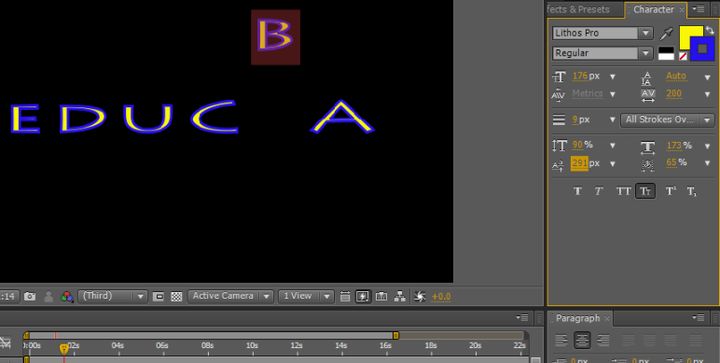The image size is (720, 363).
Task: Set color to black and white swatch
Action: click(x=666, y=54)
